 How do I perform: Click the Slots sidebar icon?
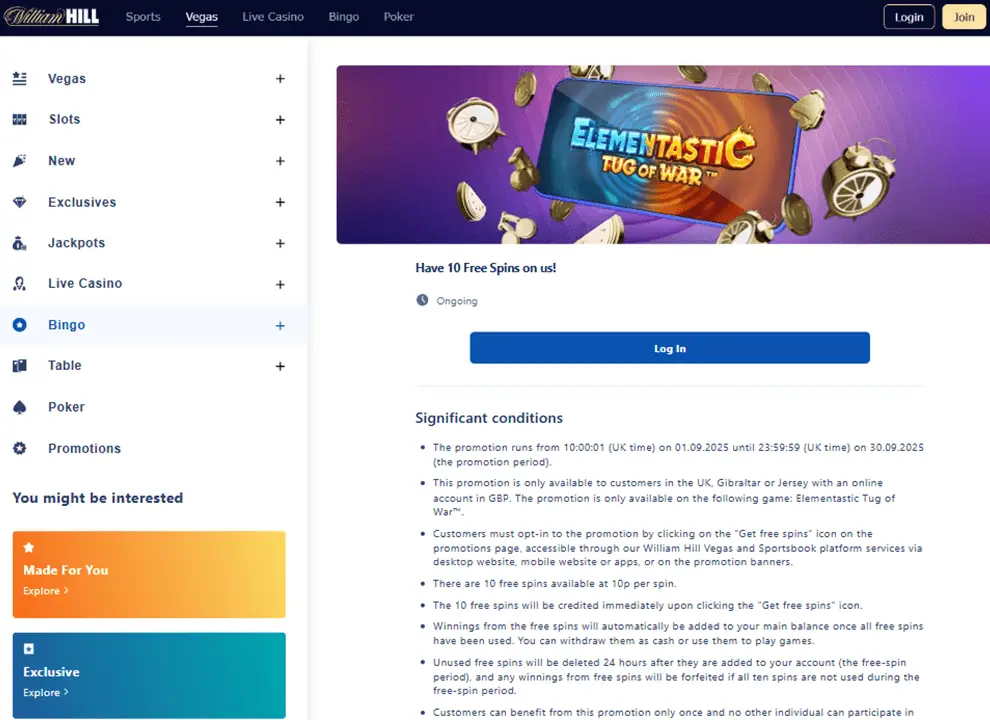tap(19, 120)
